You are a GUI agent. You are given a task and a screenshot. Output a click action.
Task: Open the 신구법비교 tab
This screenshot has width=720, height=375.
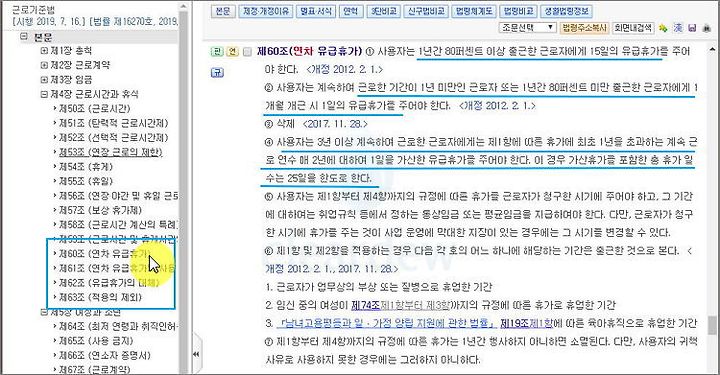(x=426, y=11)
